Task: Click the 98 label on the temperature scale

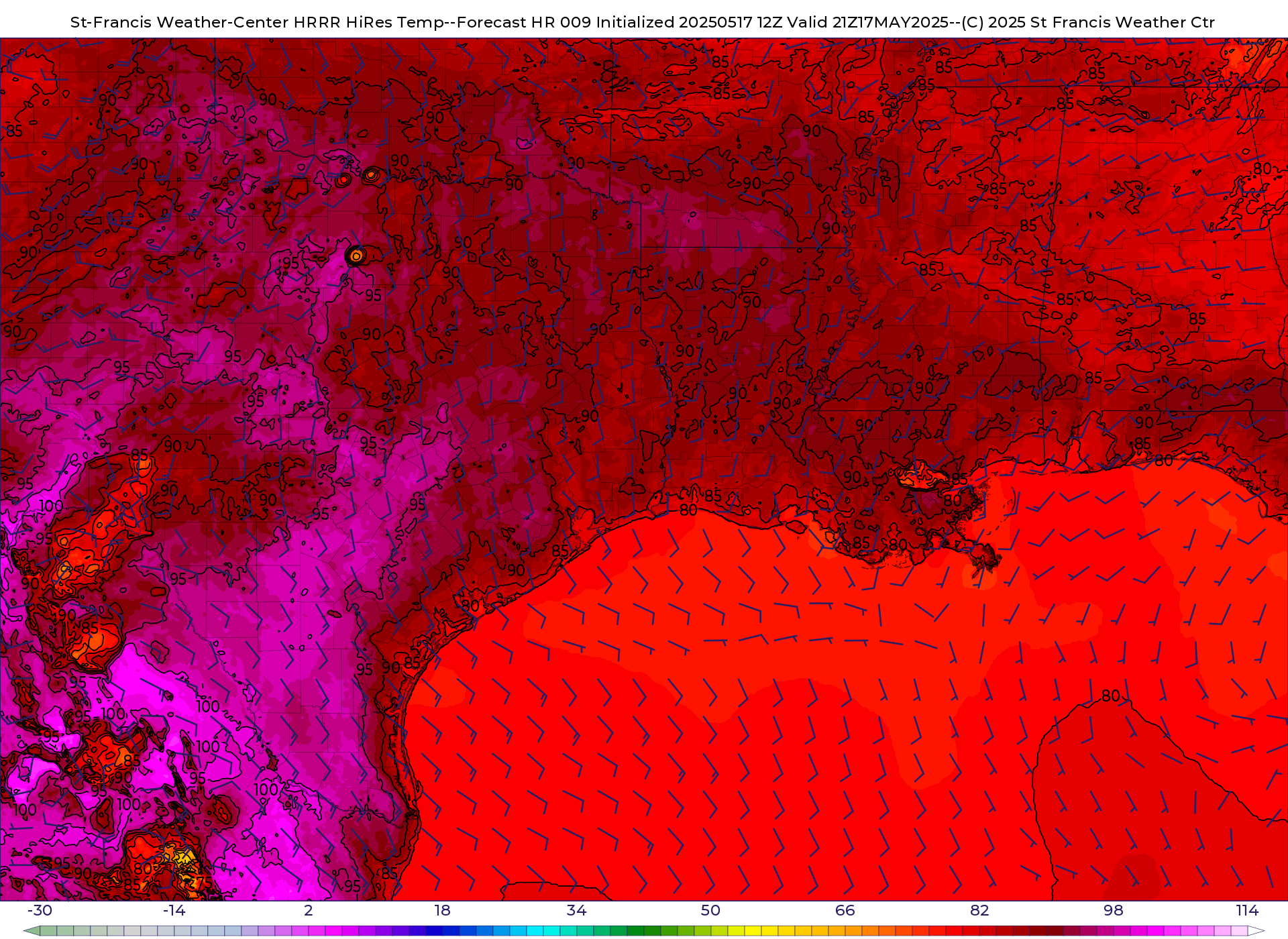Action: click(x=1114, y=910)
